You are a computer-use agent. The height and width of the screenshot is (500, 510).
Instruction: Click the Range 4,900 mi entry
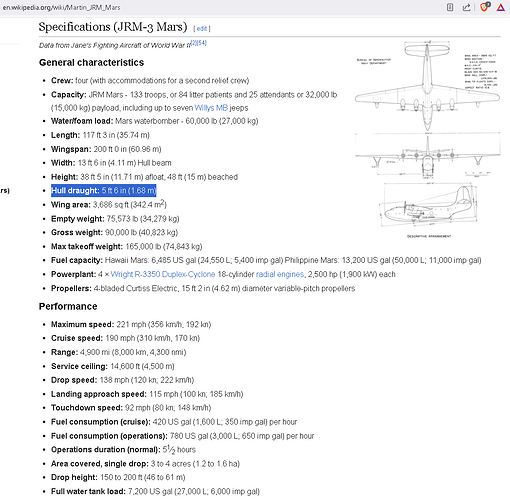coord(119,352)
